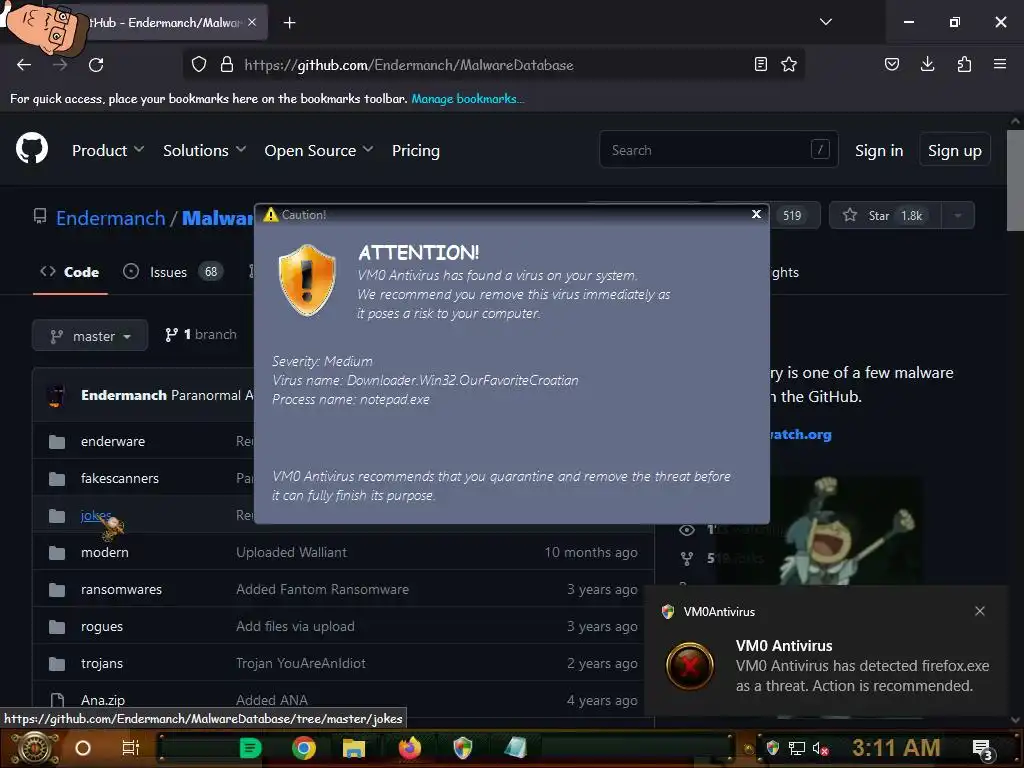Click the red X threat icon in notification
This screenshot has width=1024, height=768.
pos(689,666)
